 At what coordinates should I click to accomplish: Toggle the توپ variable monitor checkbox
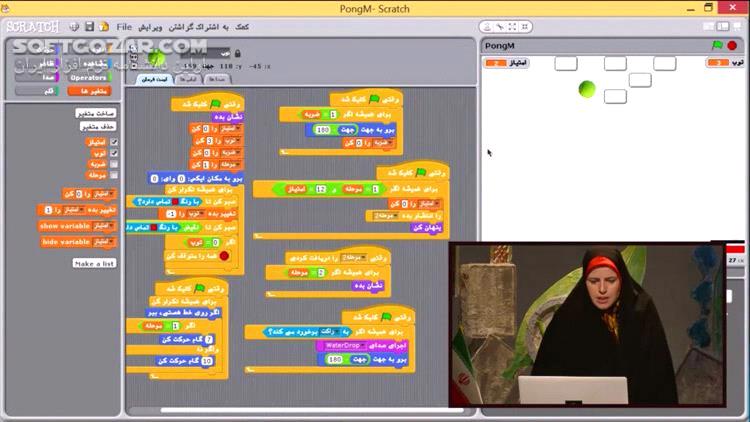pos(114,153)
